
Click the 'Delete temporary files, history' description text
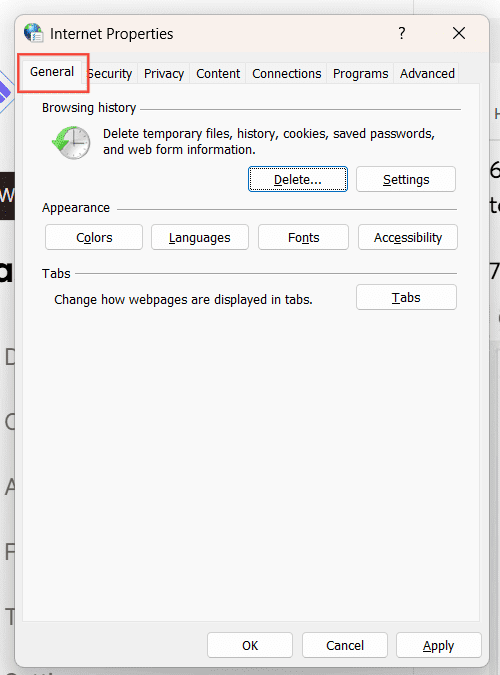click(x=269, y=142)
